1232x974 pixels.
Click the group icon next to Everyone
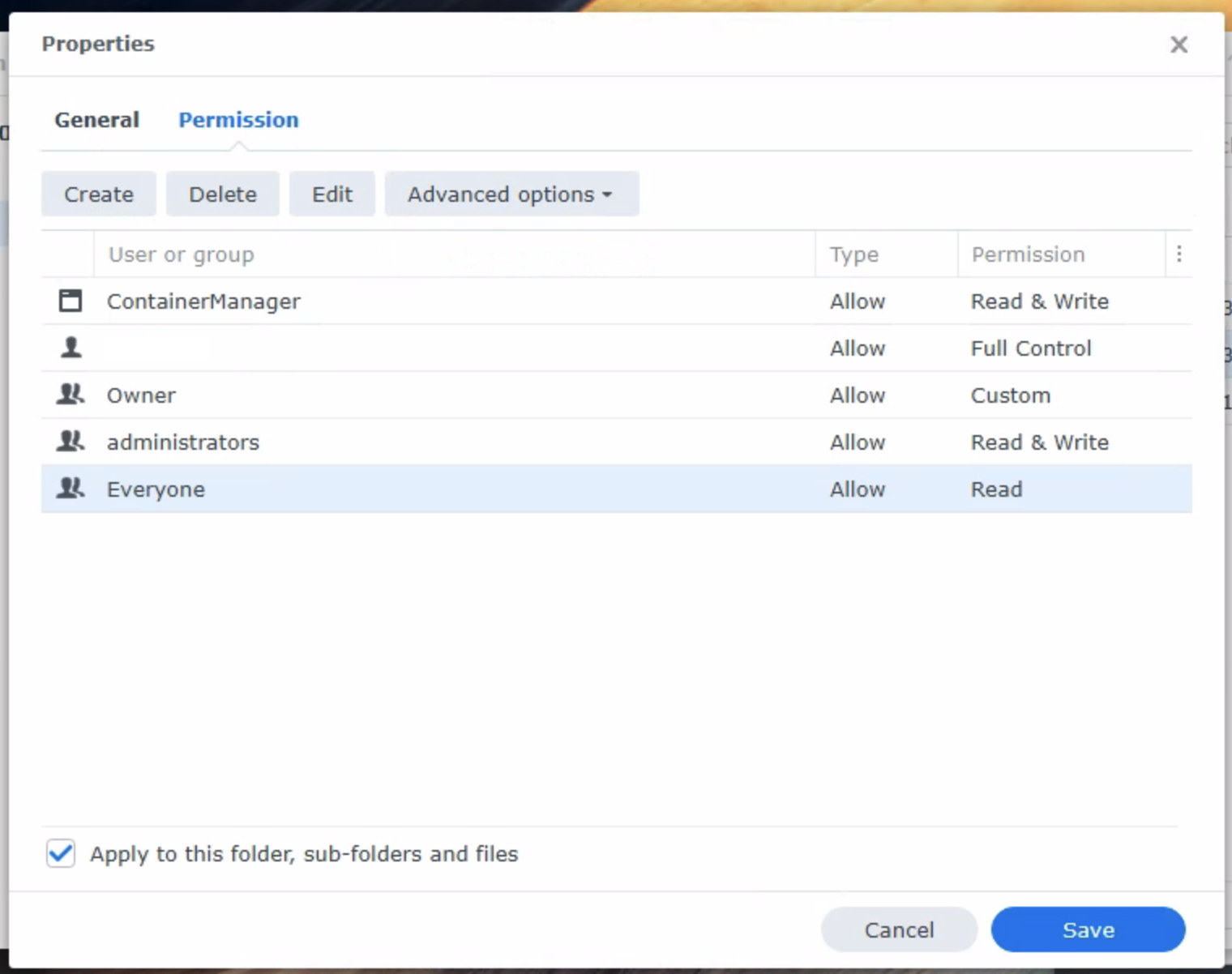pos(71,489)
